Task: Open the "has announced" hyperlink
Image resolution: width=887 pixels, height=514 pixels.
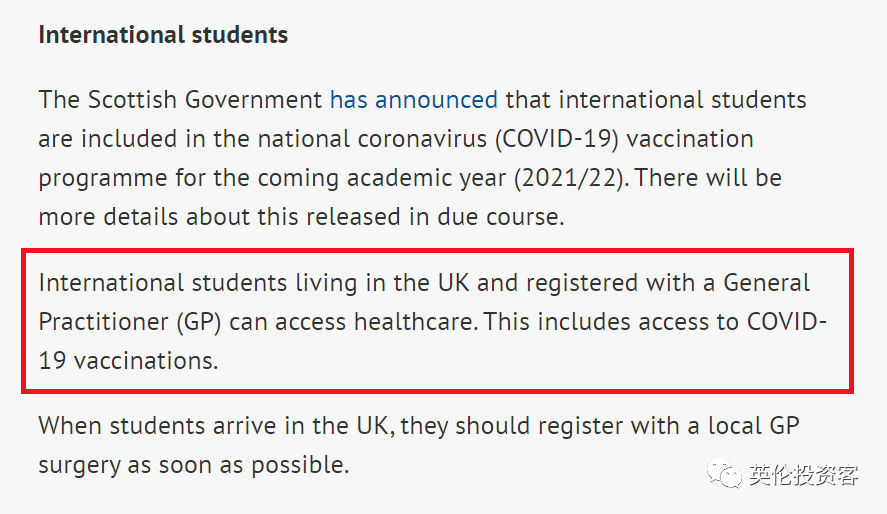Action: point(414,100)
